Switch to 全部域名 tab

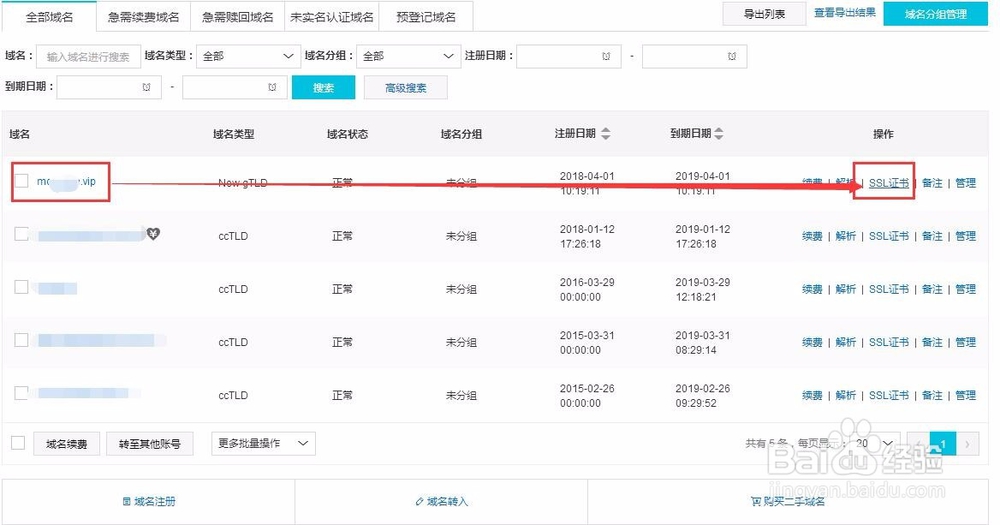49,17
